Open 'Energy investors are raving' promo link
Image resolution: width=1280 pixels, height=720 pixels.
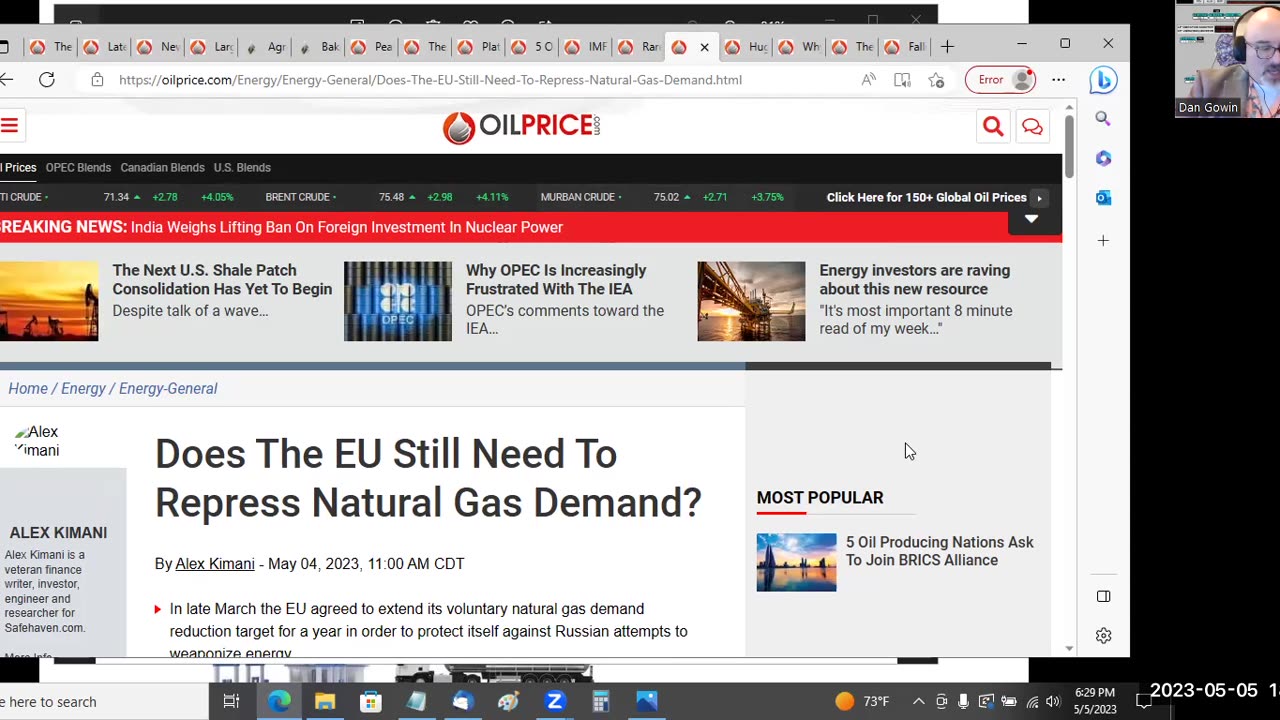914,279
